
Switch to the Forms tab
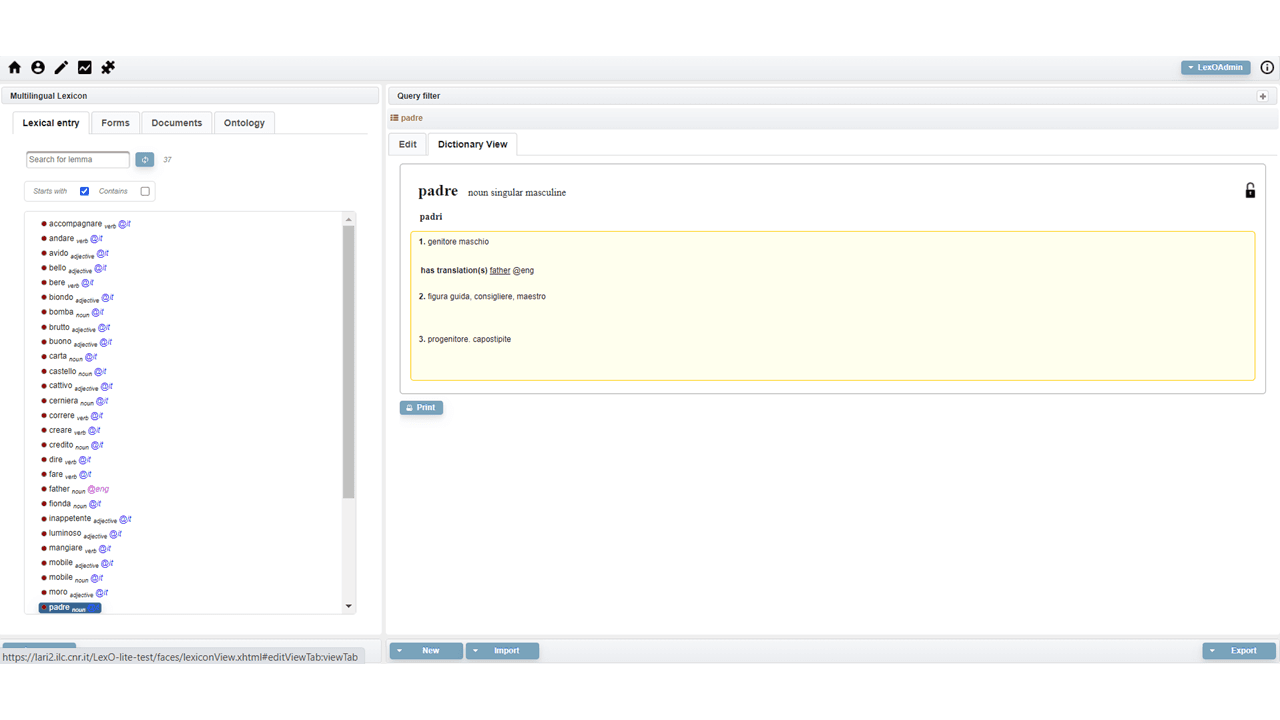tap(115, 123)
